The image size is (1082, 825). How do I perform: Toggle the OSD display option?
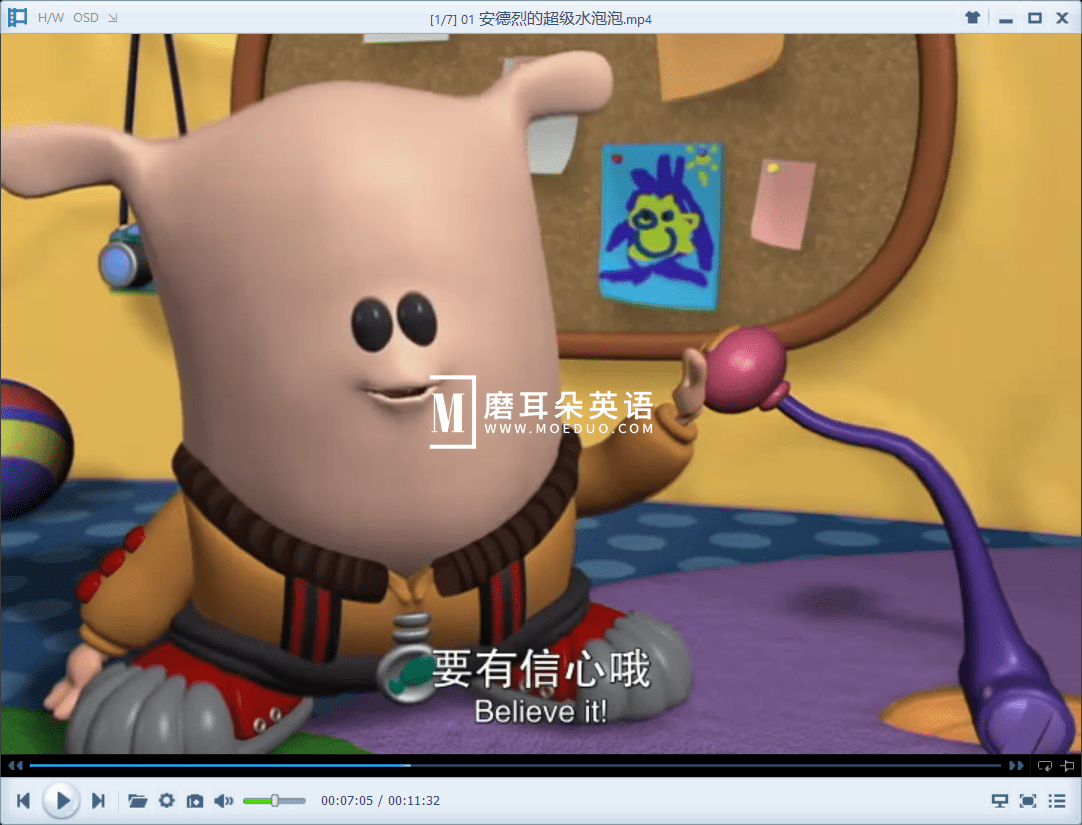tap(86, 18)
